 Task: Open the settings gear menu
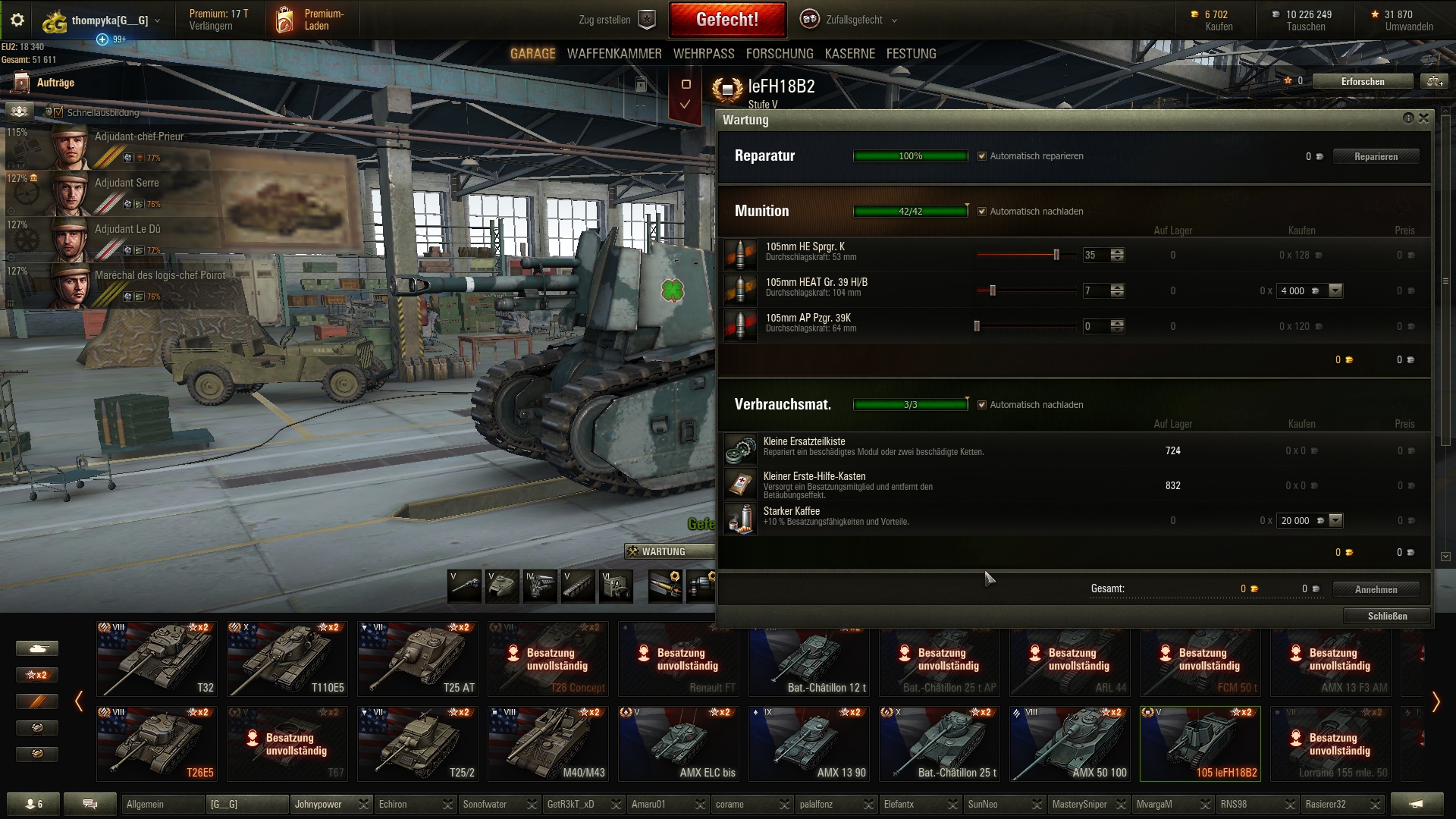point(17,20)
